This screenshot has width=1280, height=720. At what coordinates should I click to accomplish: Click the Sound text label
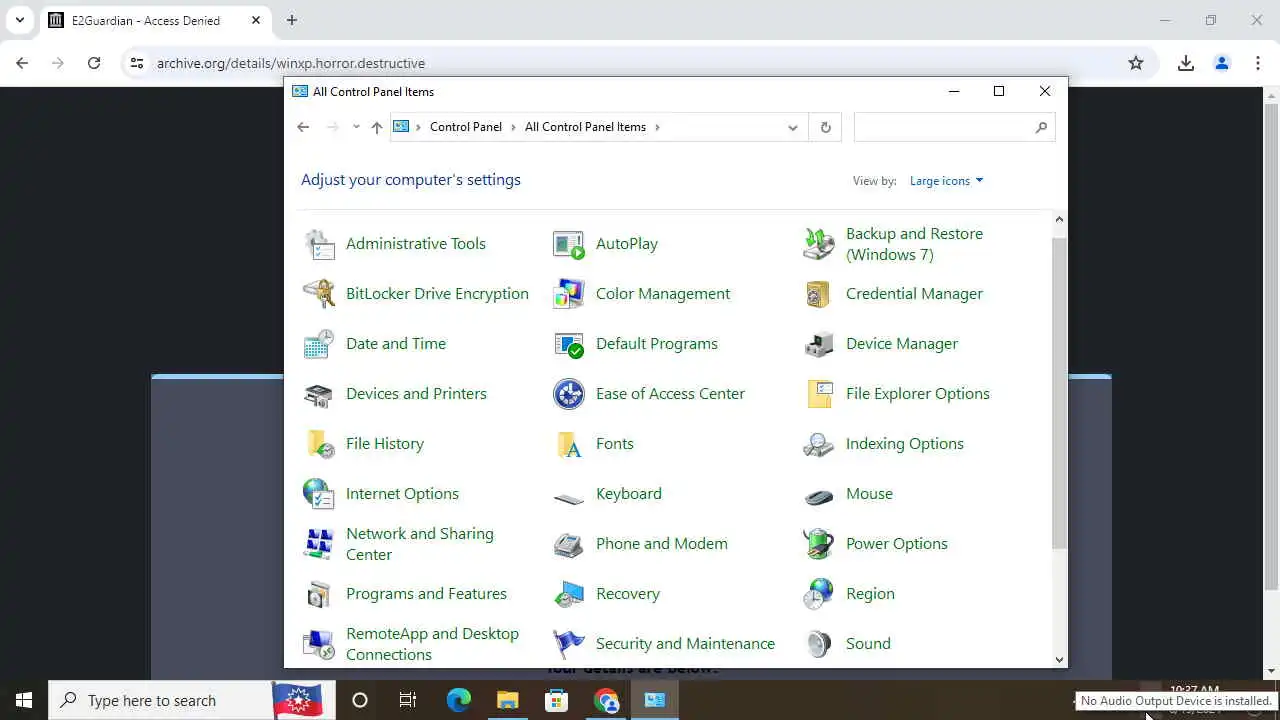coord(868,644)
